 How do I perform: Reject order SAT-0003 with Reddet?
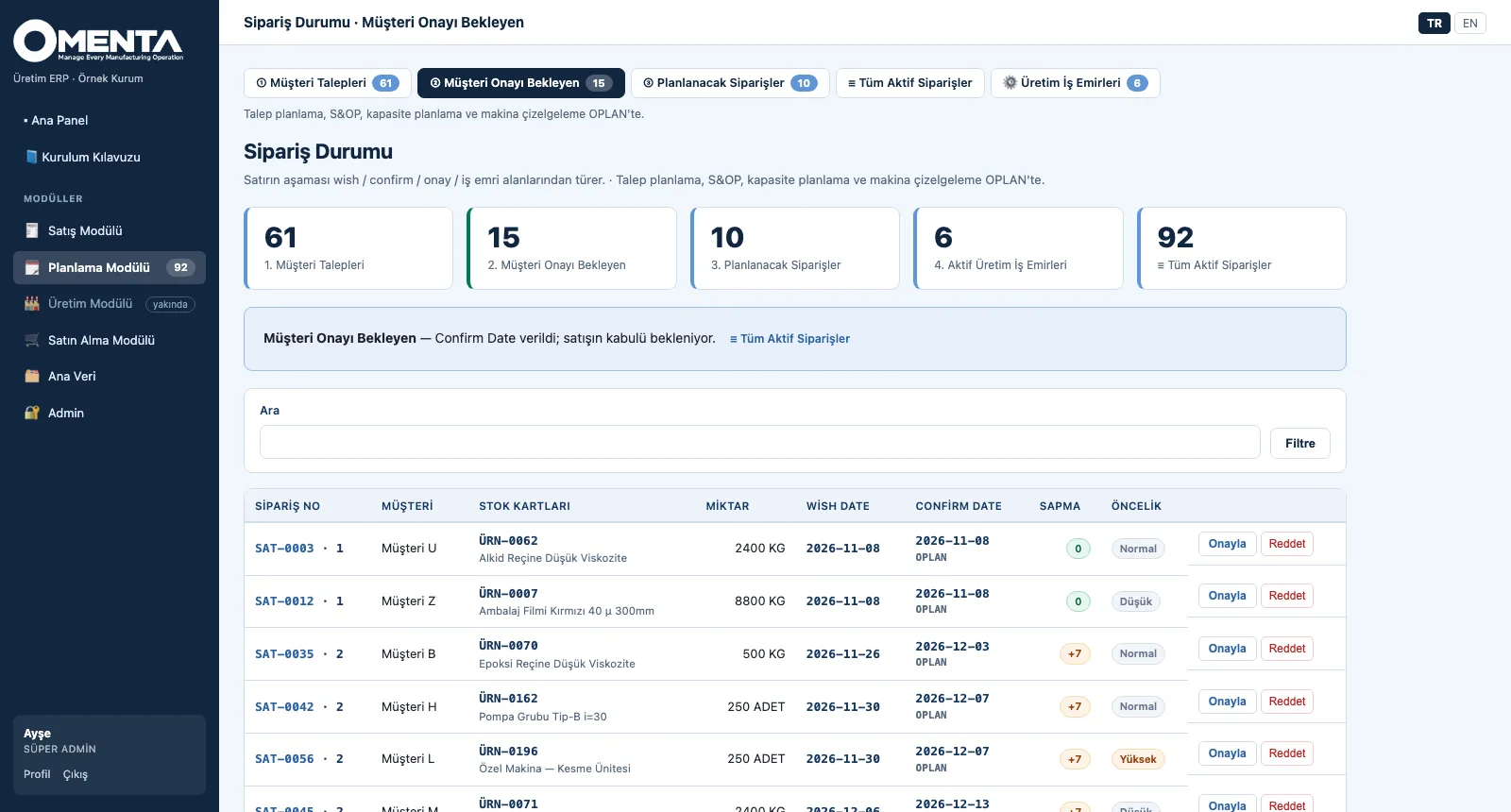[1287, 544]
